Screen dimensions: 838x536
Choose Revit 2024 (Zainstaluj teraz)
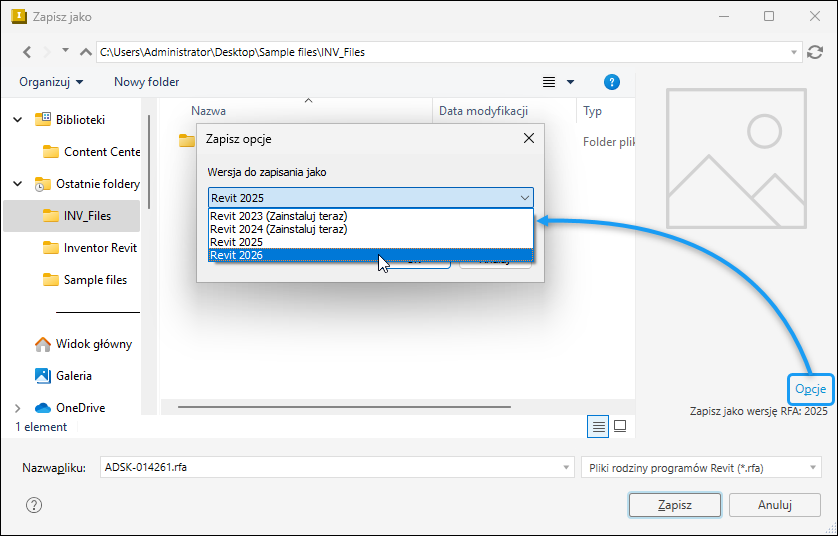(x=370, y=229)
